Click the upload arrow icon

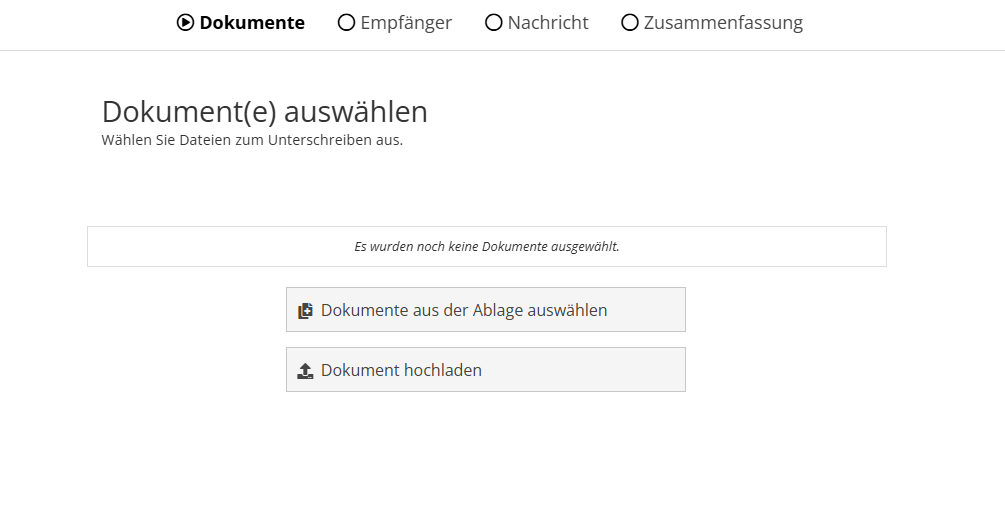tap(306, 370)
